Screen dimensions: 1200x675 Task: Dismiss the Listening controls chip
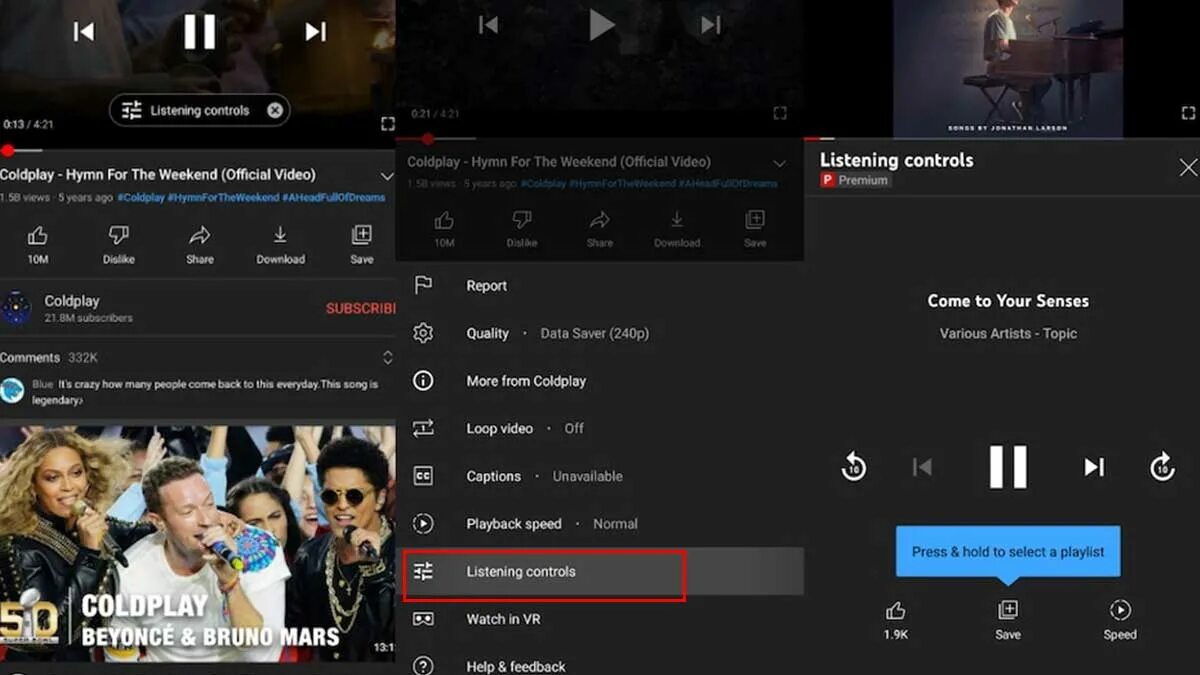275,110
